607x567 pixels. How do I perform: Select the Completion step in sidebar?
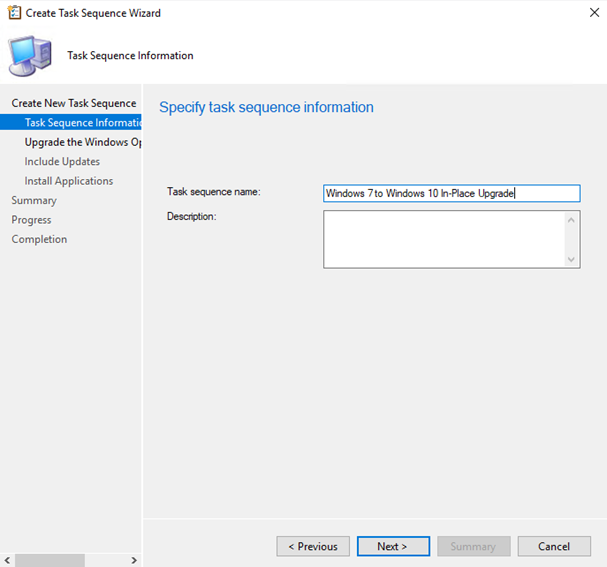tap(39, 239)
